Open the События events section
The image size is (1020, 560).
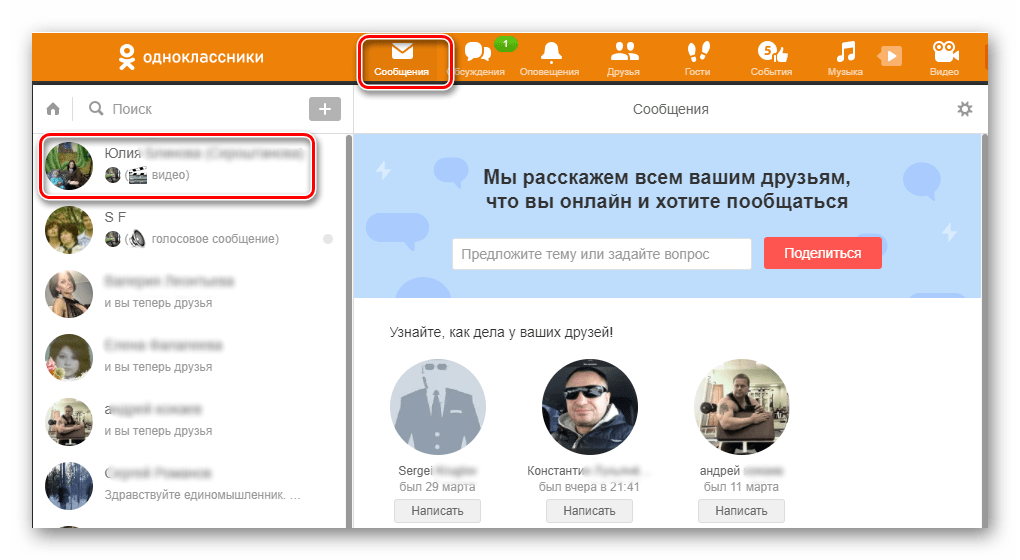click(x=772, y=59)
